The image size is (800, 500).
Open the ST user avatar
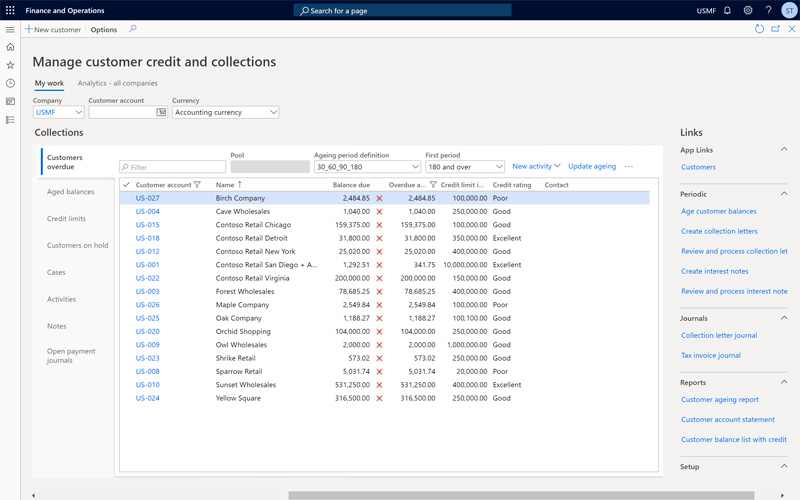pyautogui.click(x=789, y=10)
